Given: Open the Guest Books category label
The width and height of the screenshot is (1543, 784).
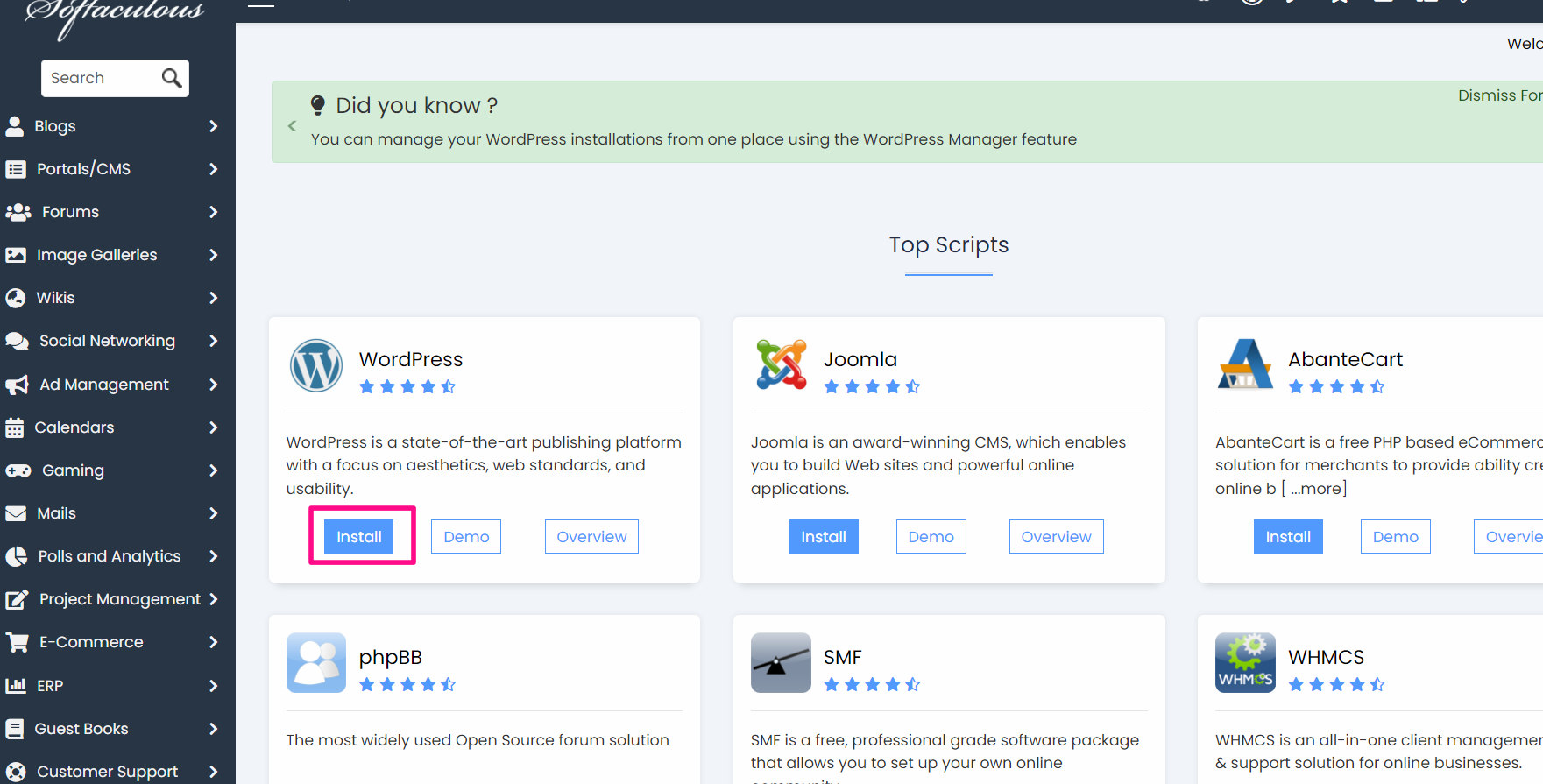Looking at the screenshot, I should click(x=81, y=729).
